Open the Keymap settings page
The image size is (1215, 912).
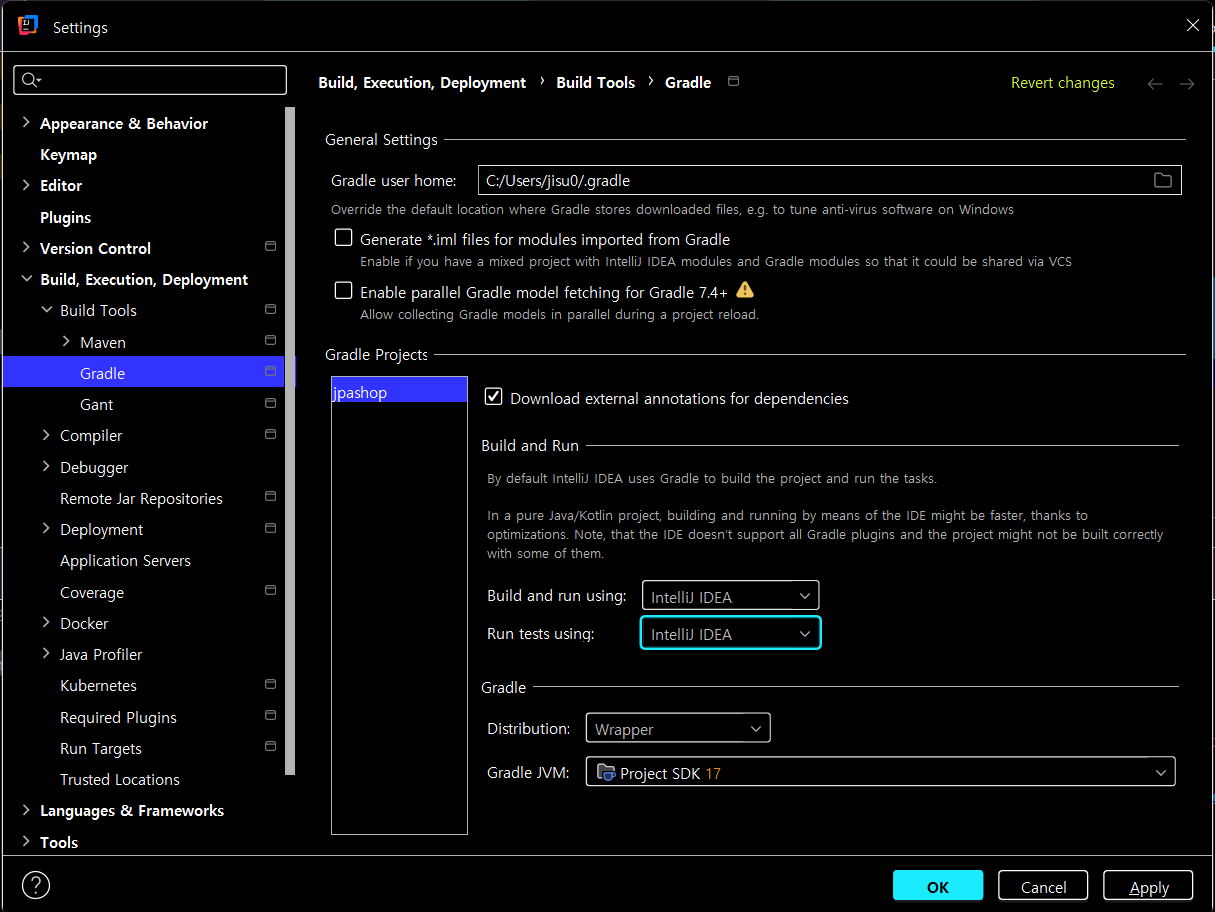coord(68,154)
